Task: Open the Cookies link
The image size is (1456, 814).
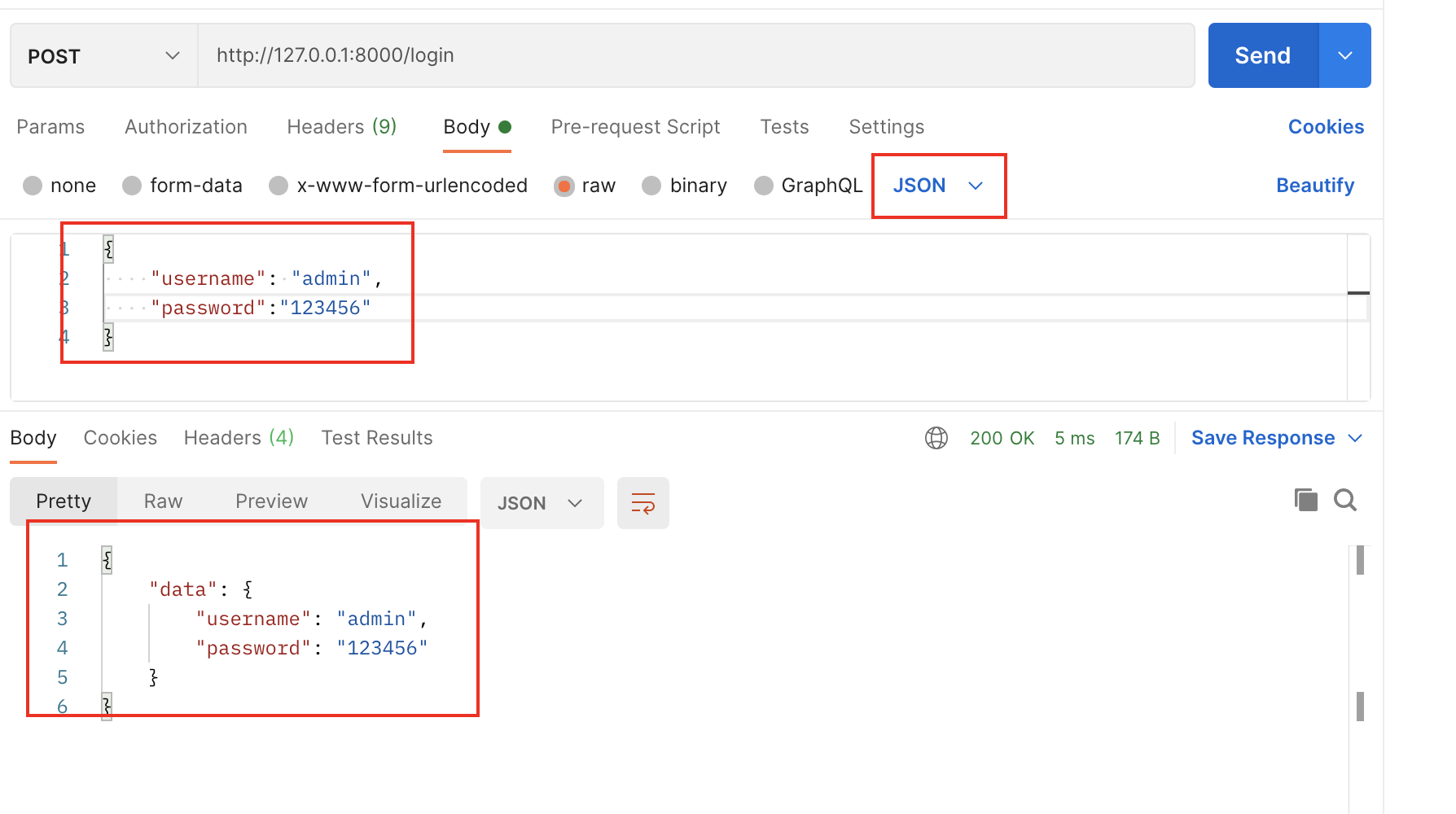Action: (x=1326, y=127)
